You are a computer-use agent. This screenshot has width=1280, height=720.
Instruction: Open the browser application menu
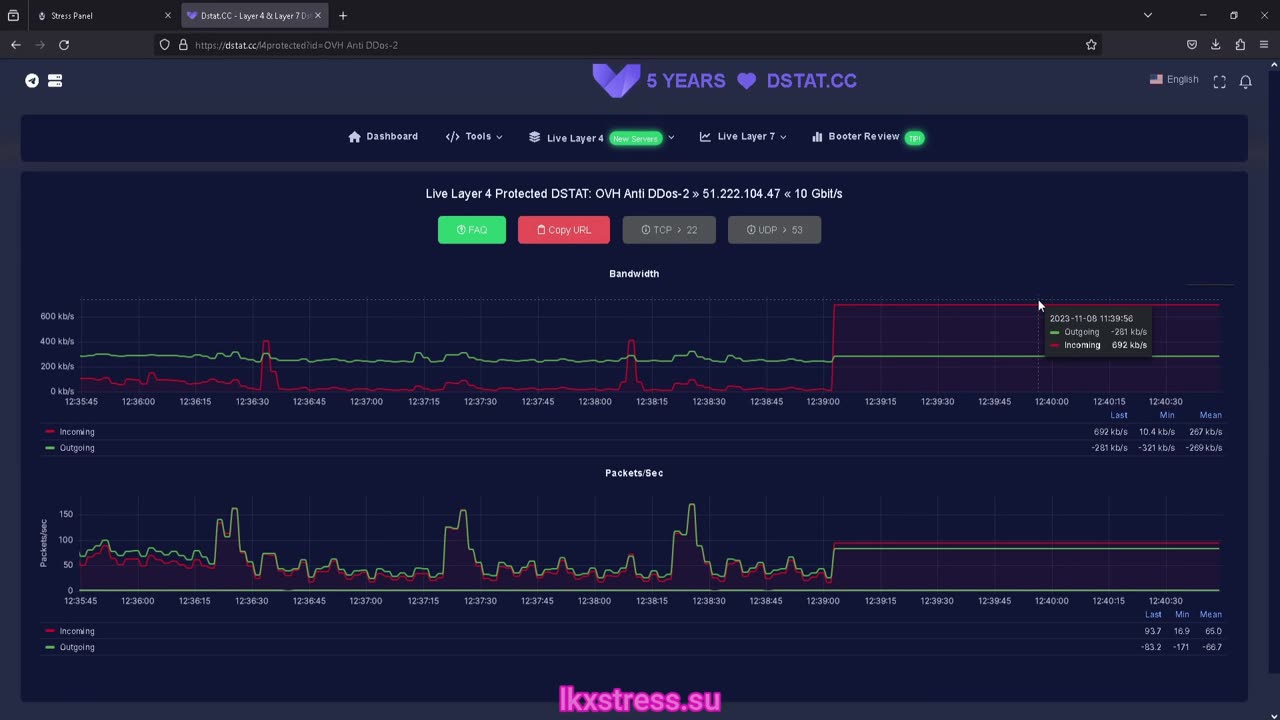pos(1265,45)
